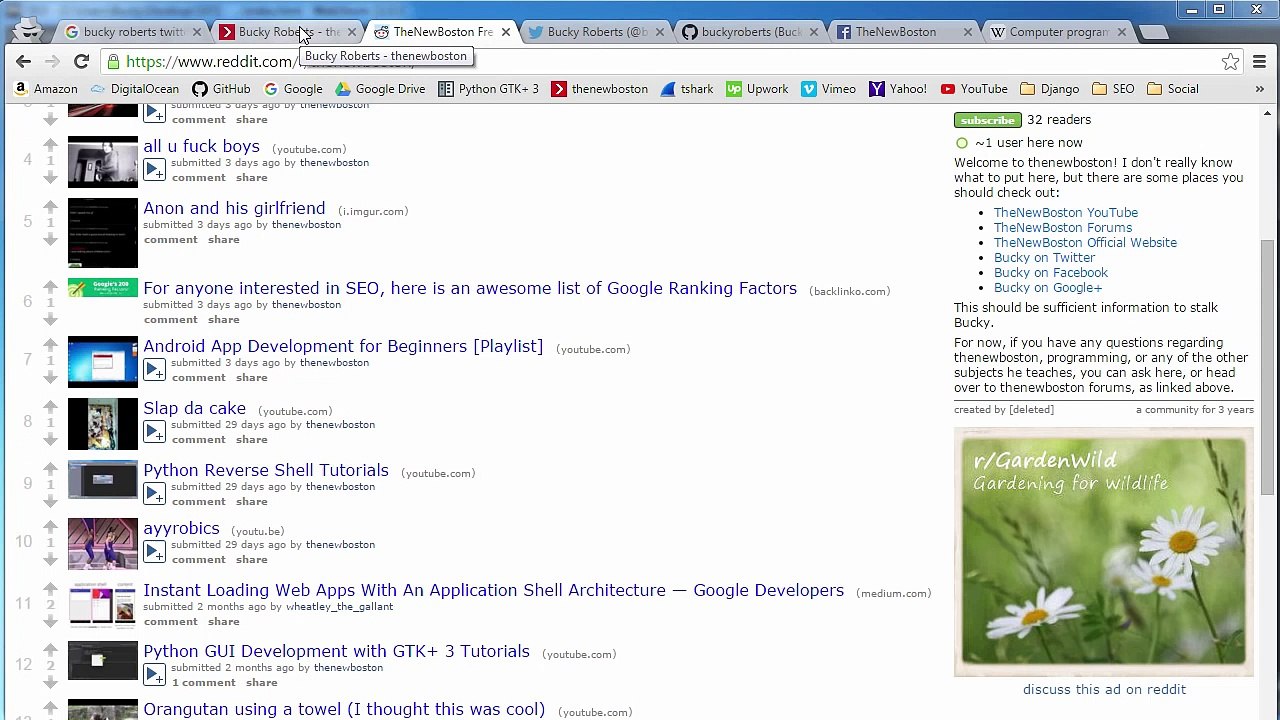Open the Google Drive bookmark
The height and width of the screenshot is (720, 1280).
[380, 89]
